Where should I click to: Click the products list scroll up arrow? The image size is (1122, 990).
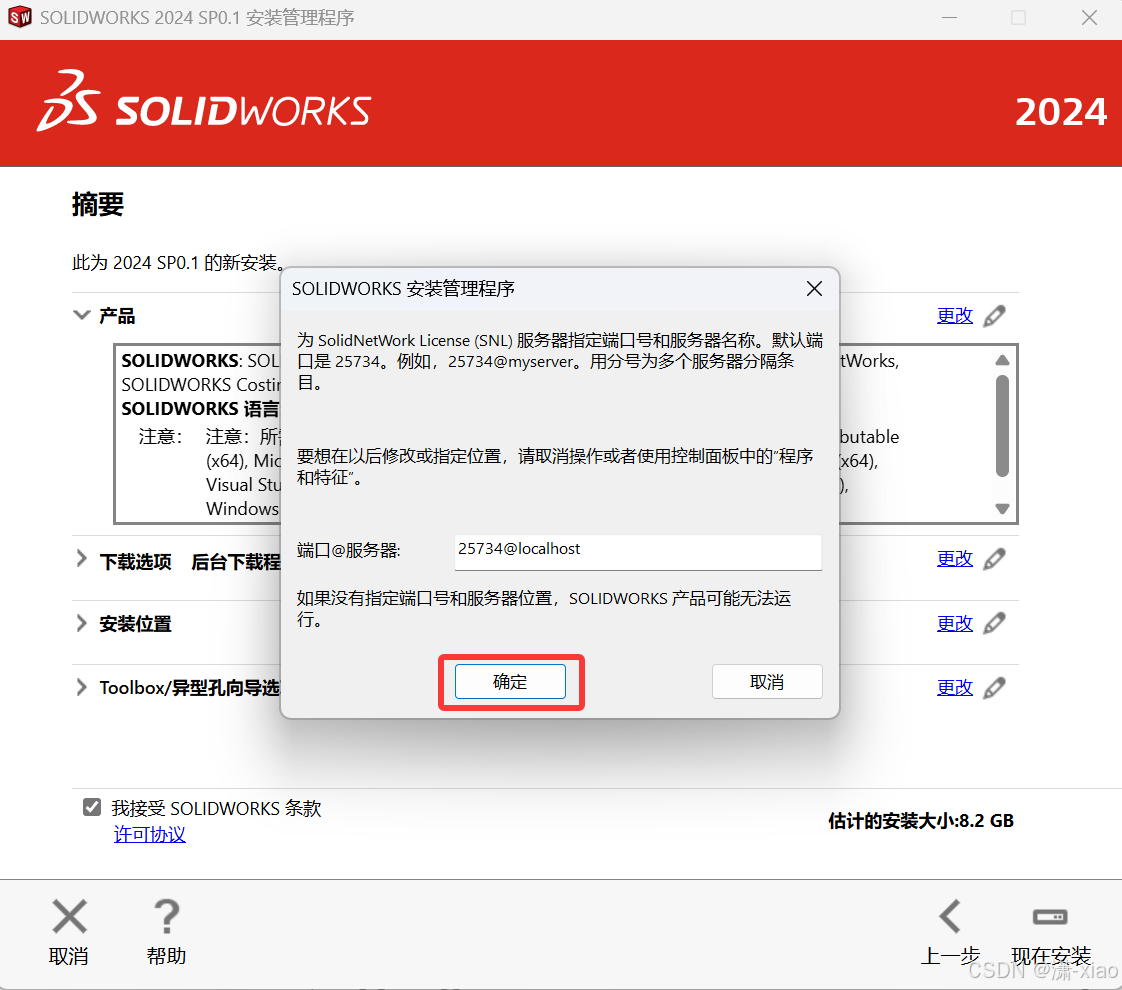[1003, 360]
